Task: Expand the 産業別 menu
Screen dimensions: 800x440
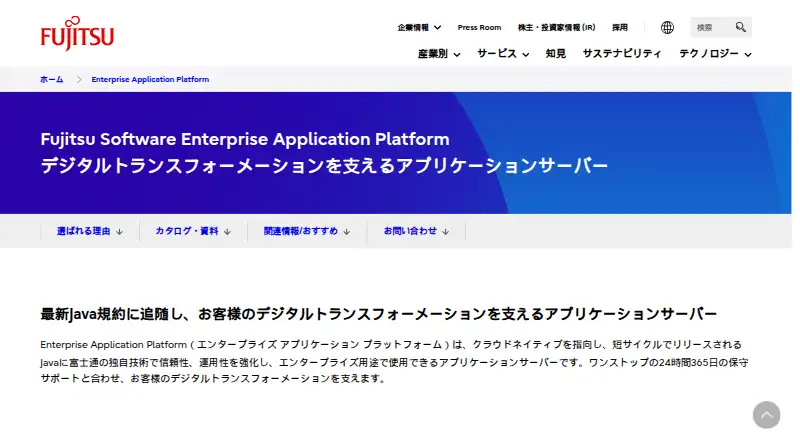Action: tap(439, 54)
